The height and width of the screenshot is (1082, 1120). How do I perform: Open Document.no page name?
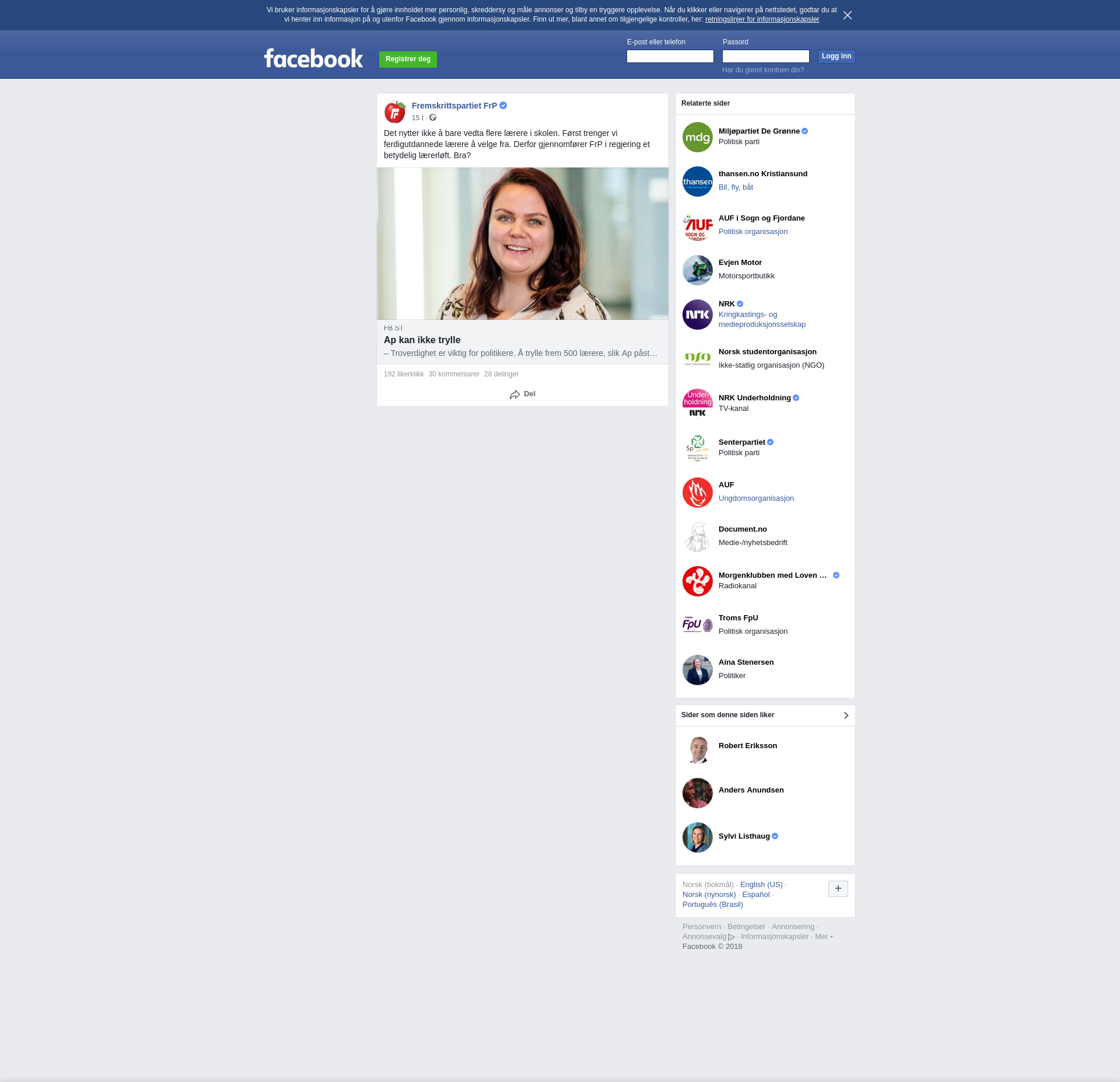pos(743,529)
